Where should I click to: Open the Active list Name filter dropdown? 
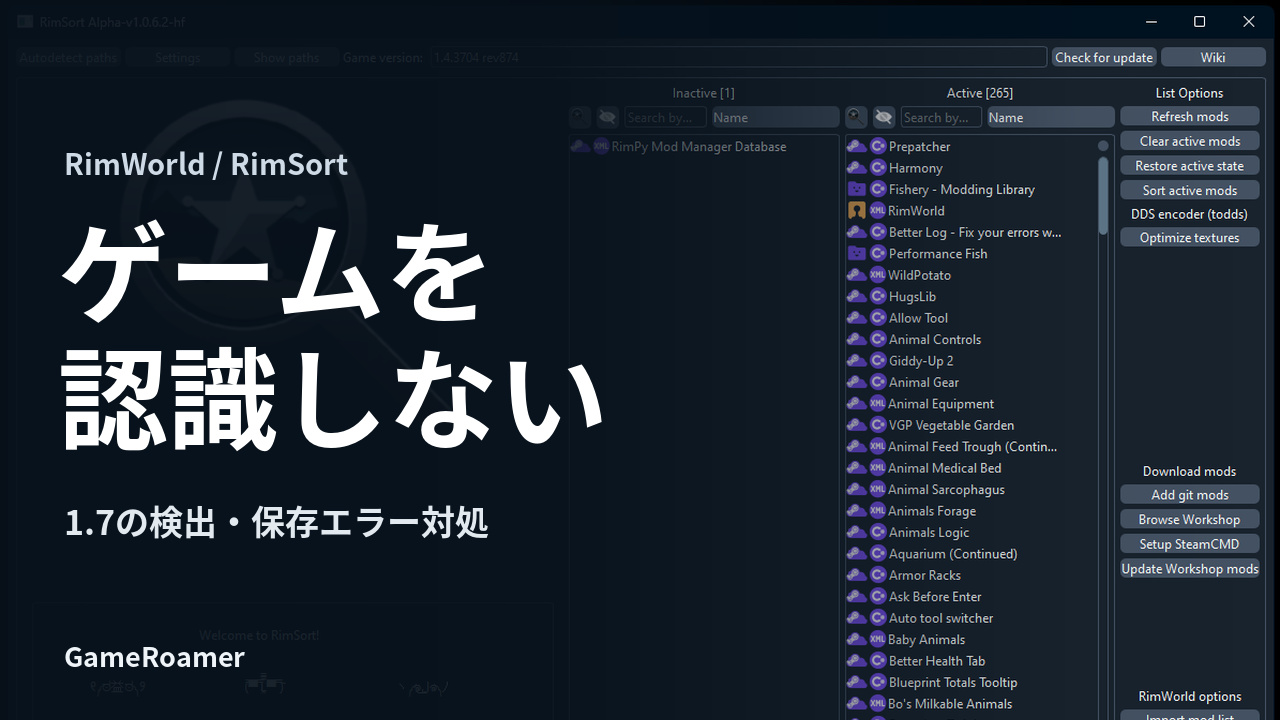coord(1051,117)
